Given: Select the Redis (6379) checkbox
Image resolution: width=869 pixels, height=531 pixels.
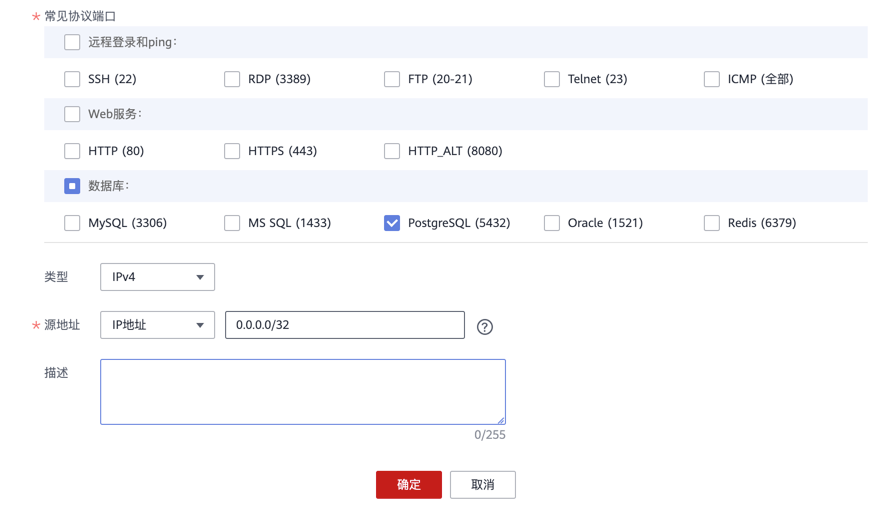Looking at the screenshot, I should tap(712, 223).
